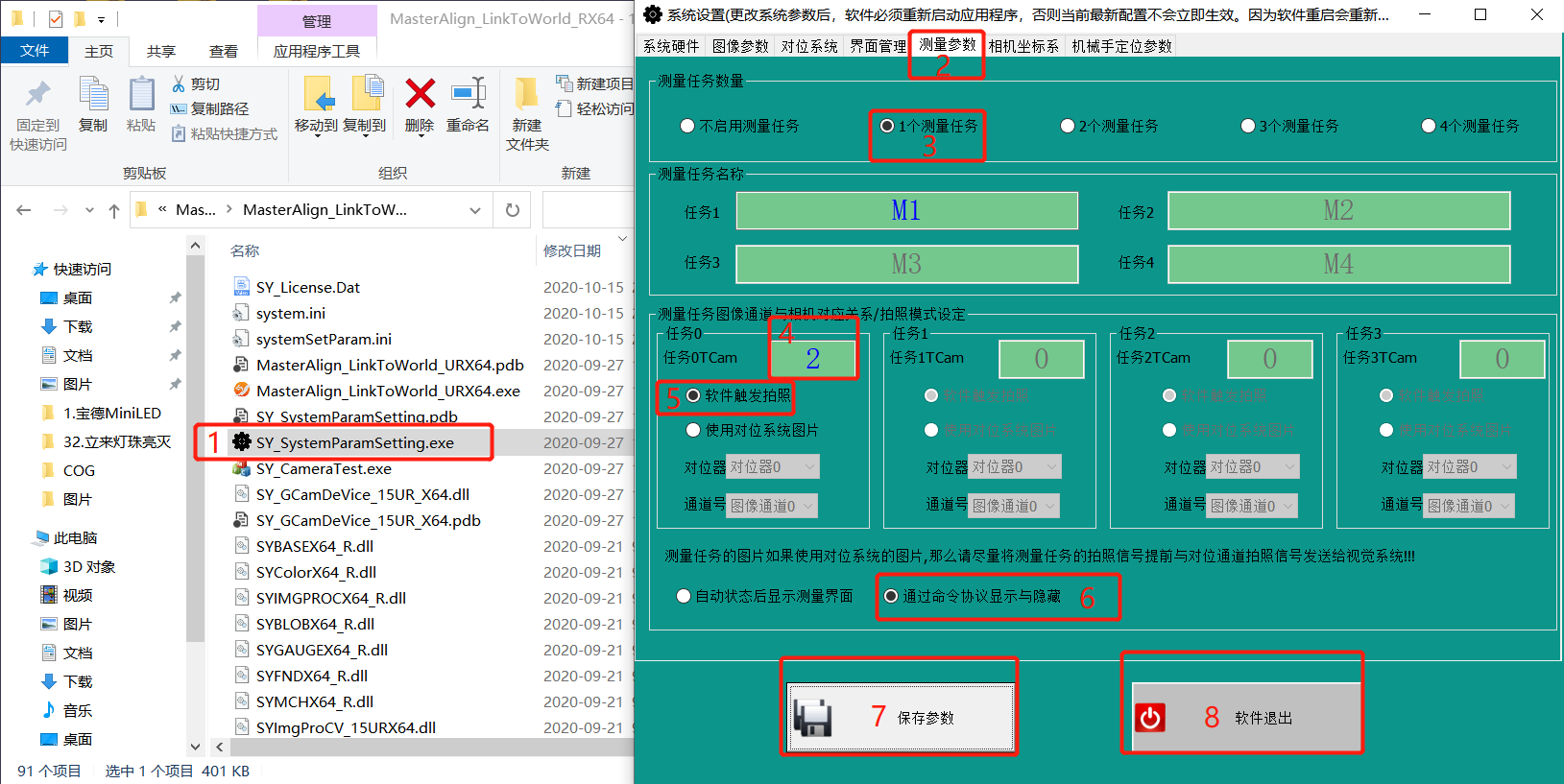Click the Pin to Quick Access icon
The height and width of the screenshot is (784, 1564).
point(38,95)
